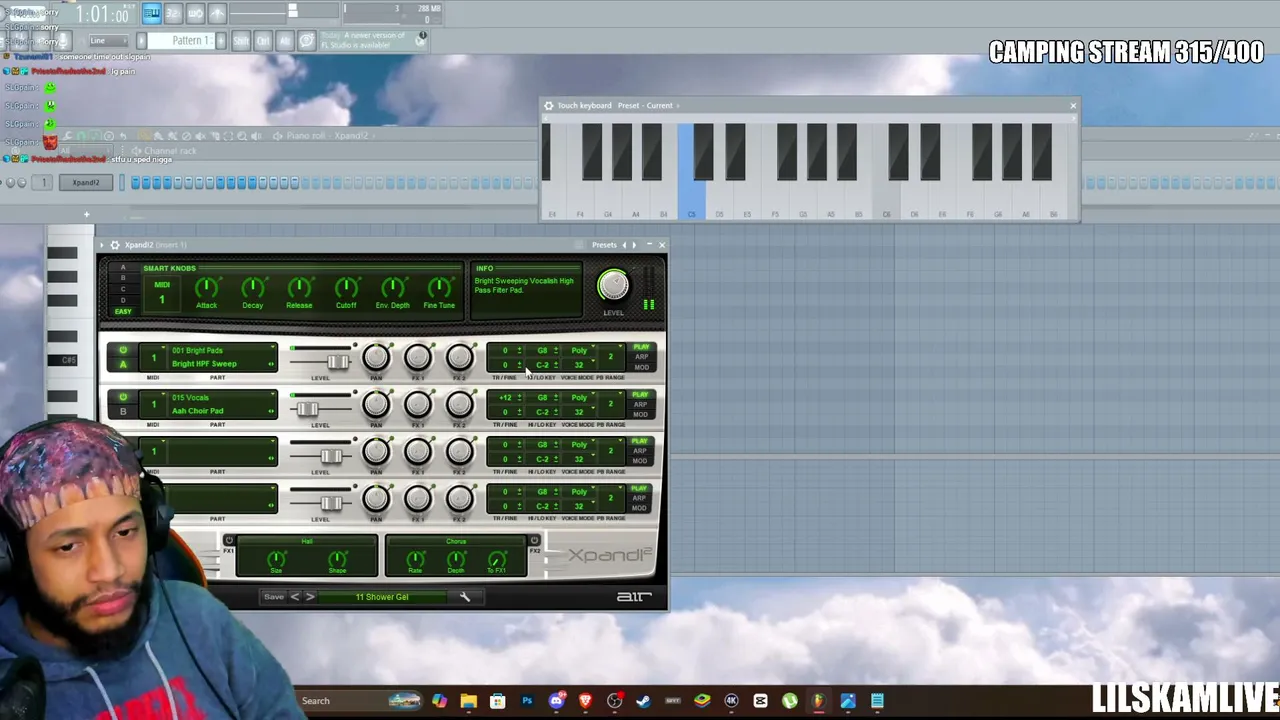Viewport: 1280px width, 720px height.
Task: Open Steam from the taskbar
Action: tap(643, 701)
